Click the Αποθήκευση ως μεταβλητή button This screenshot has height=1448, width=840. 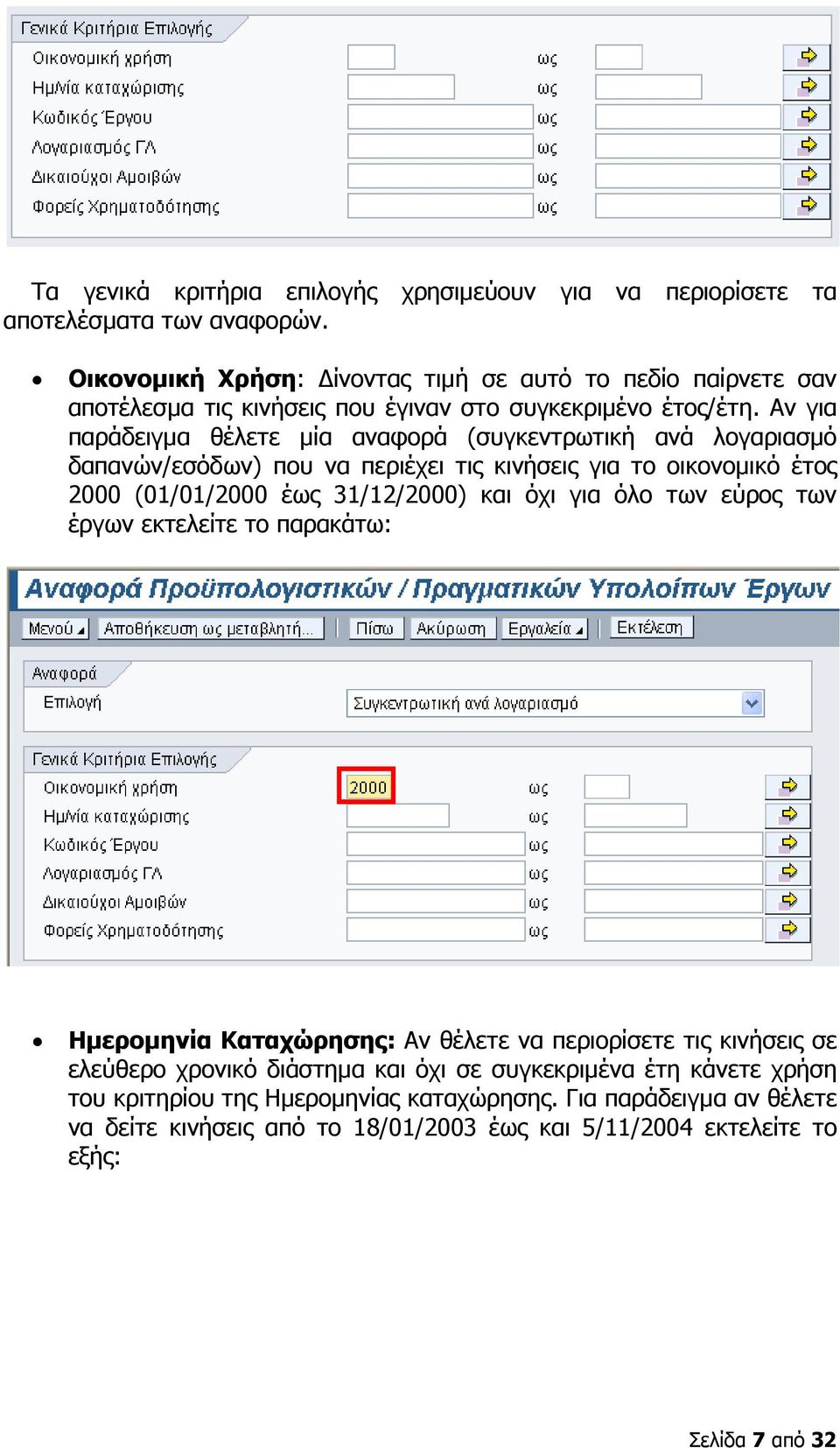tap(210, 629)
